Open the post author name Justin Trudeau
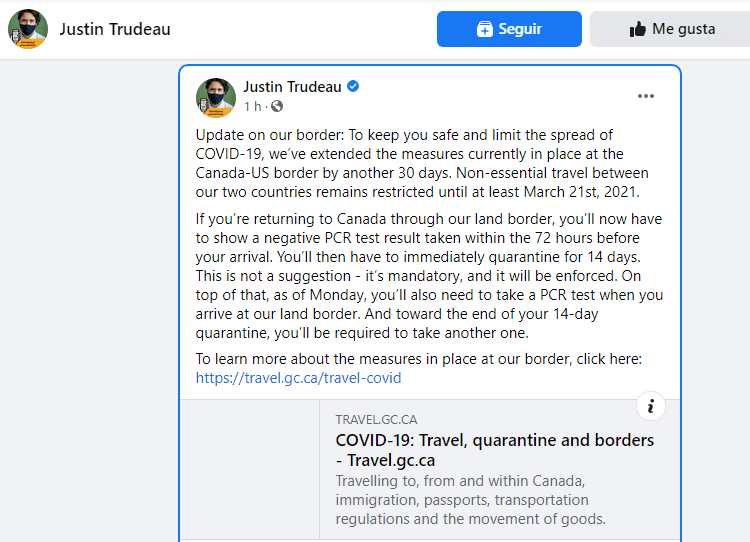The height and width of the screenshot is (542, 750). (292, 87)
